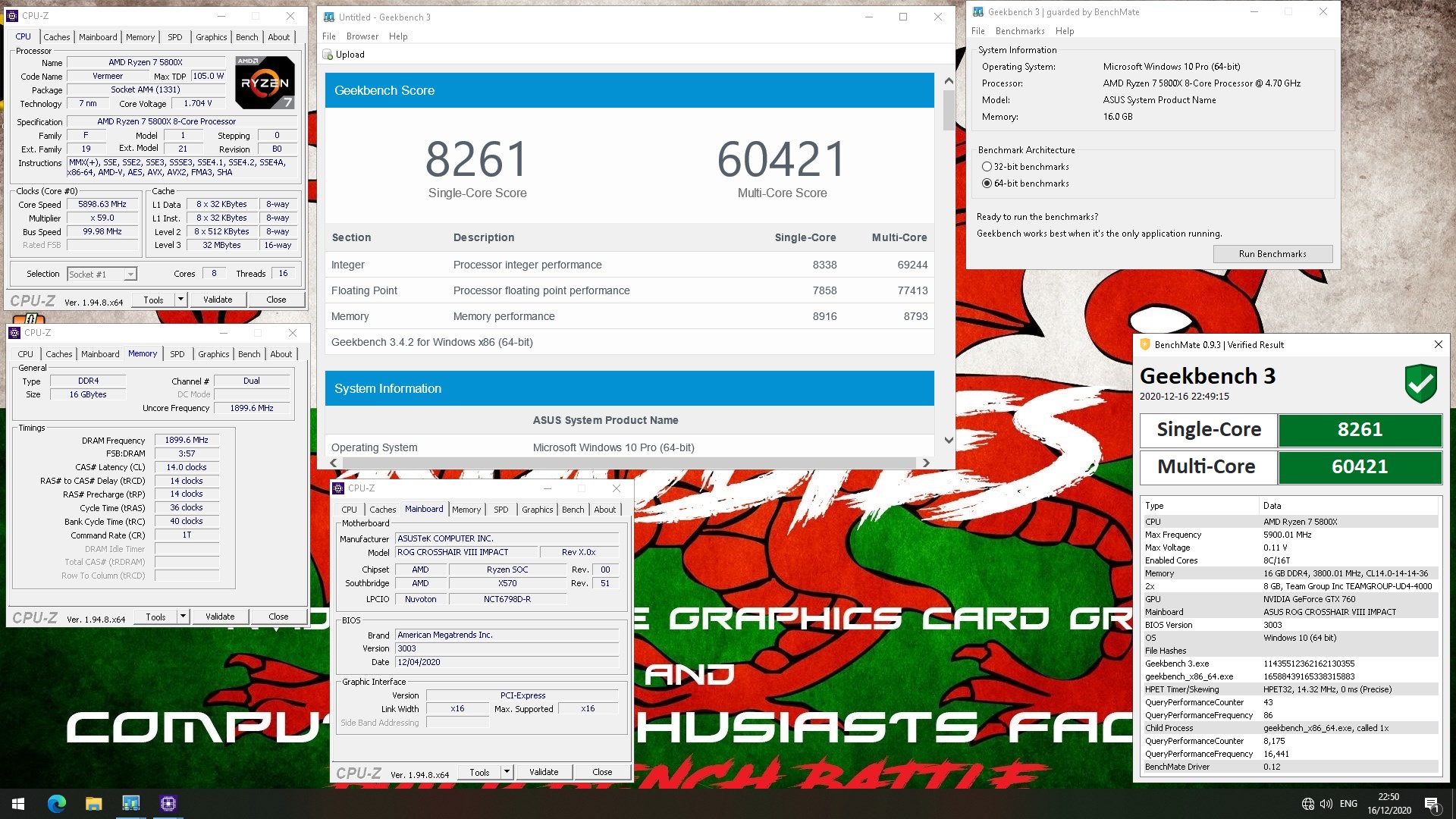
Task: Open Windows Start menu
Action: (x=18, y=803)
